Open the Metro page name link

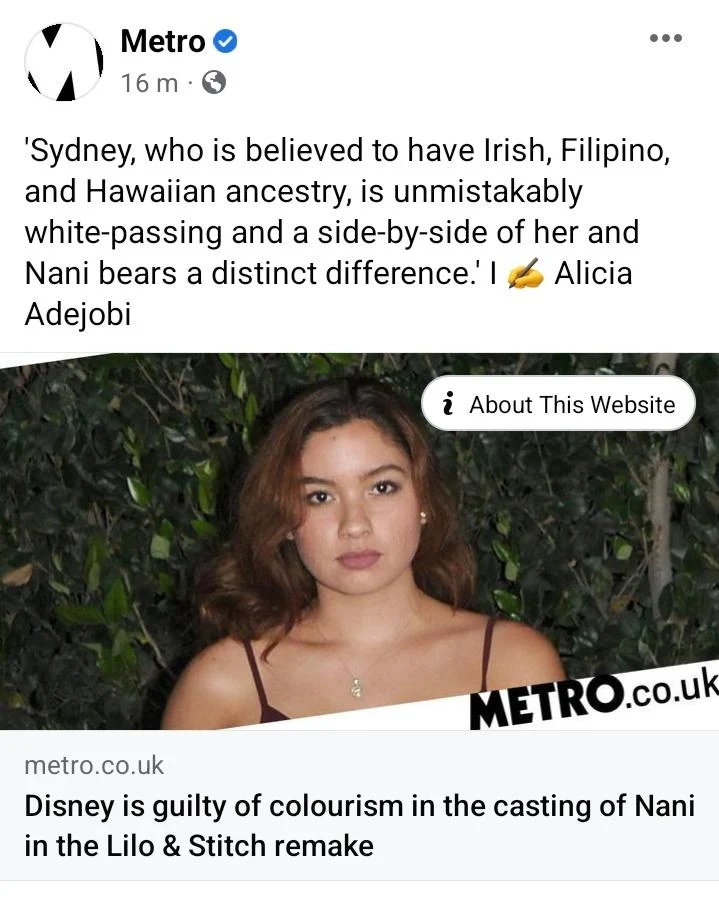coord(162,42)
